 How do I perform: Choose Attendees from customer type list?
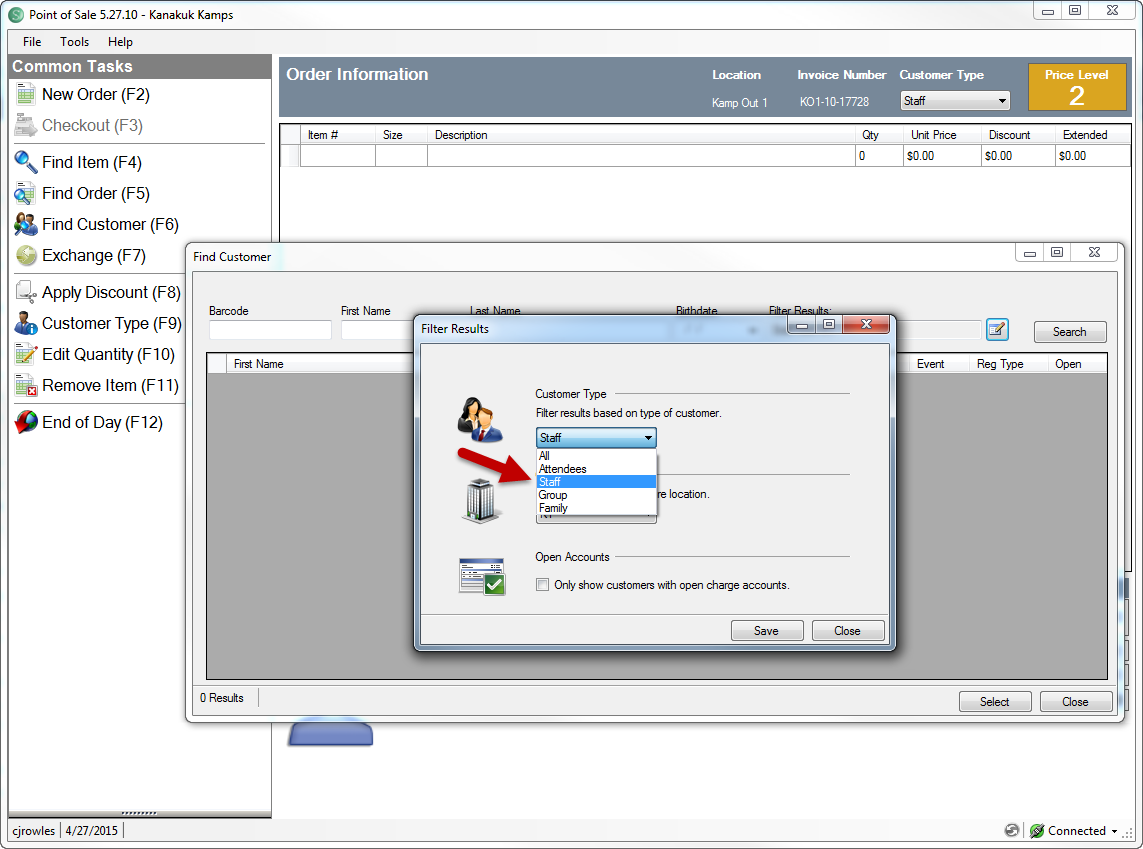tap(563, 469)
